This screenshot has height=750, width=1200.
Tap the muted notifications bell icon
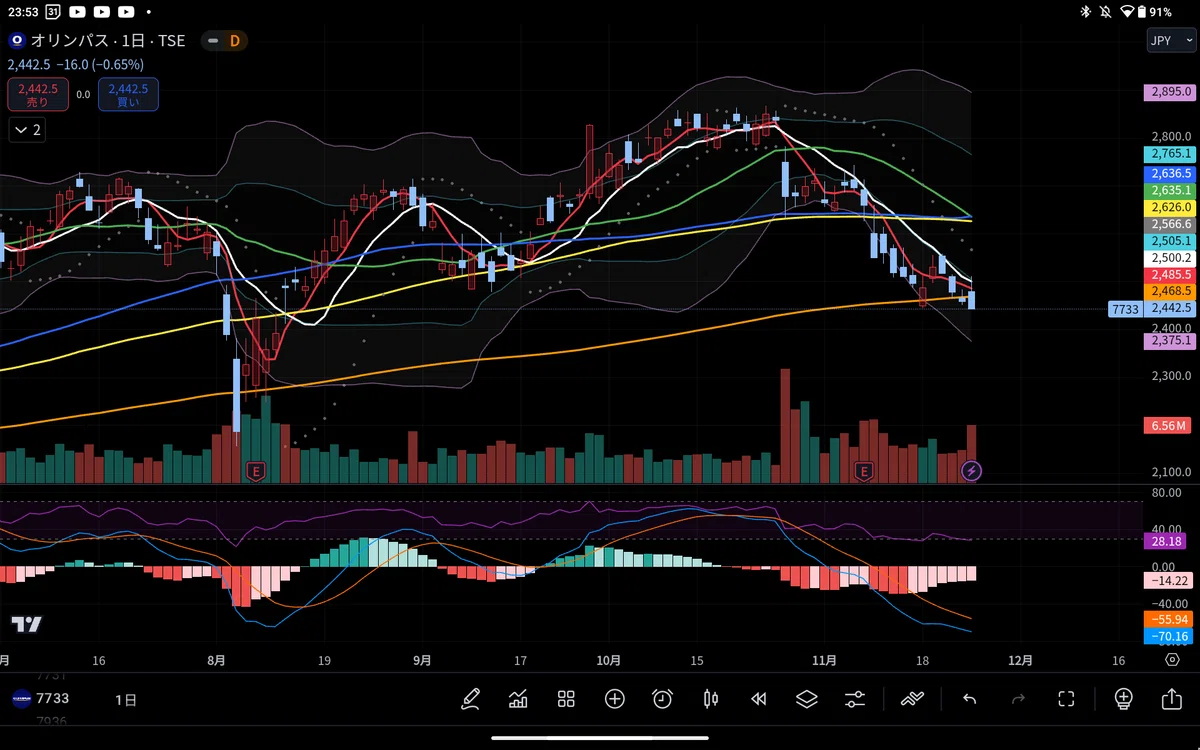click(x=1106, y=12)
